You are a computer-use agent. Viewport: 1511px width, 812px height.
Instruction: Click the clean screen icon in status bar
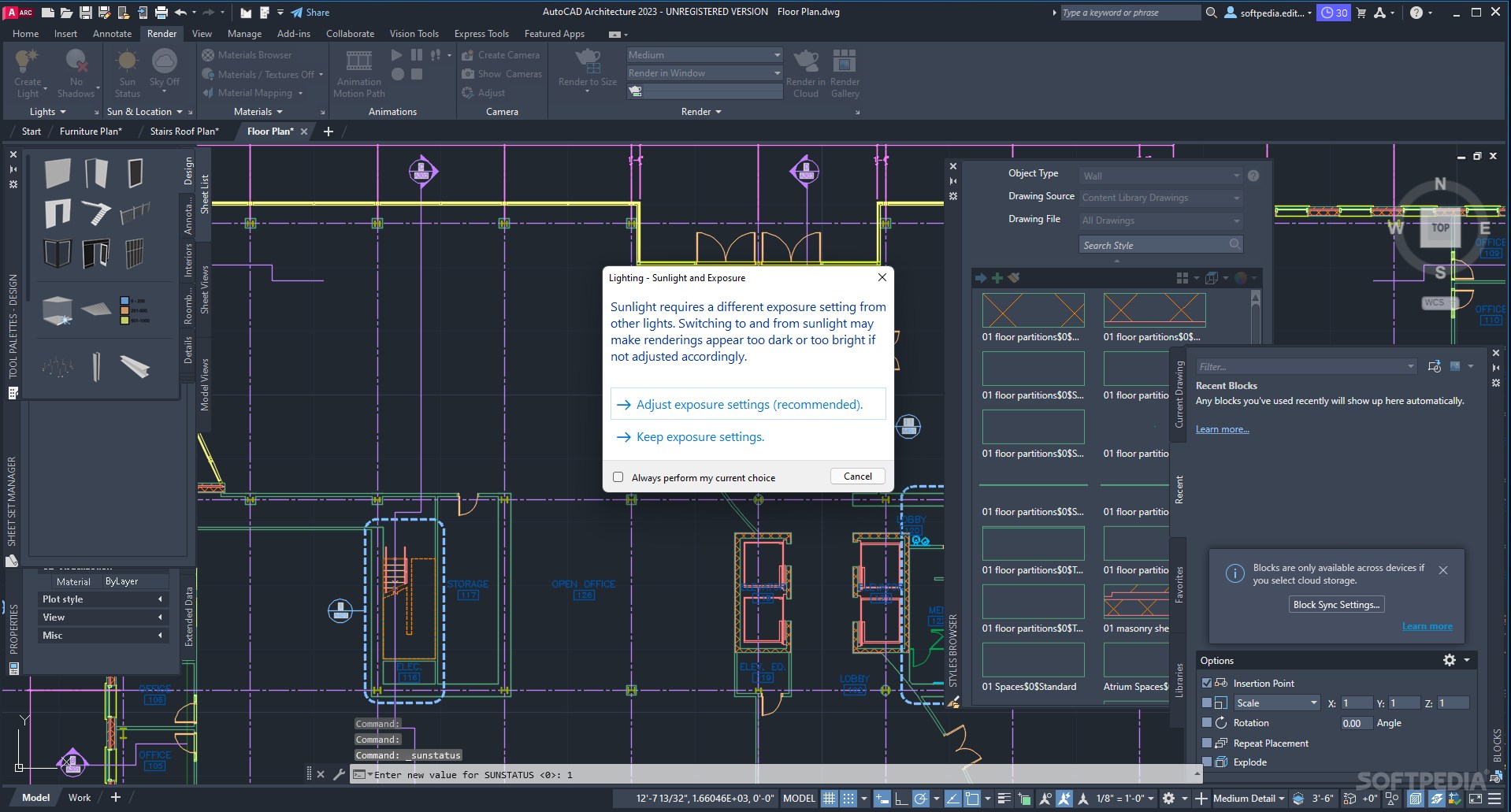click(x=1475, y=798)
